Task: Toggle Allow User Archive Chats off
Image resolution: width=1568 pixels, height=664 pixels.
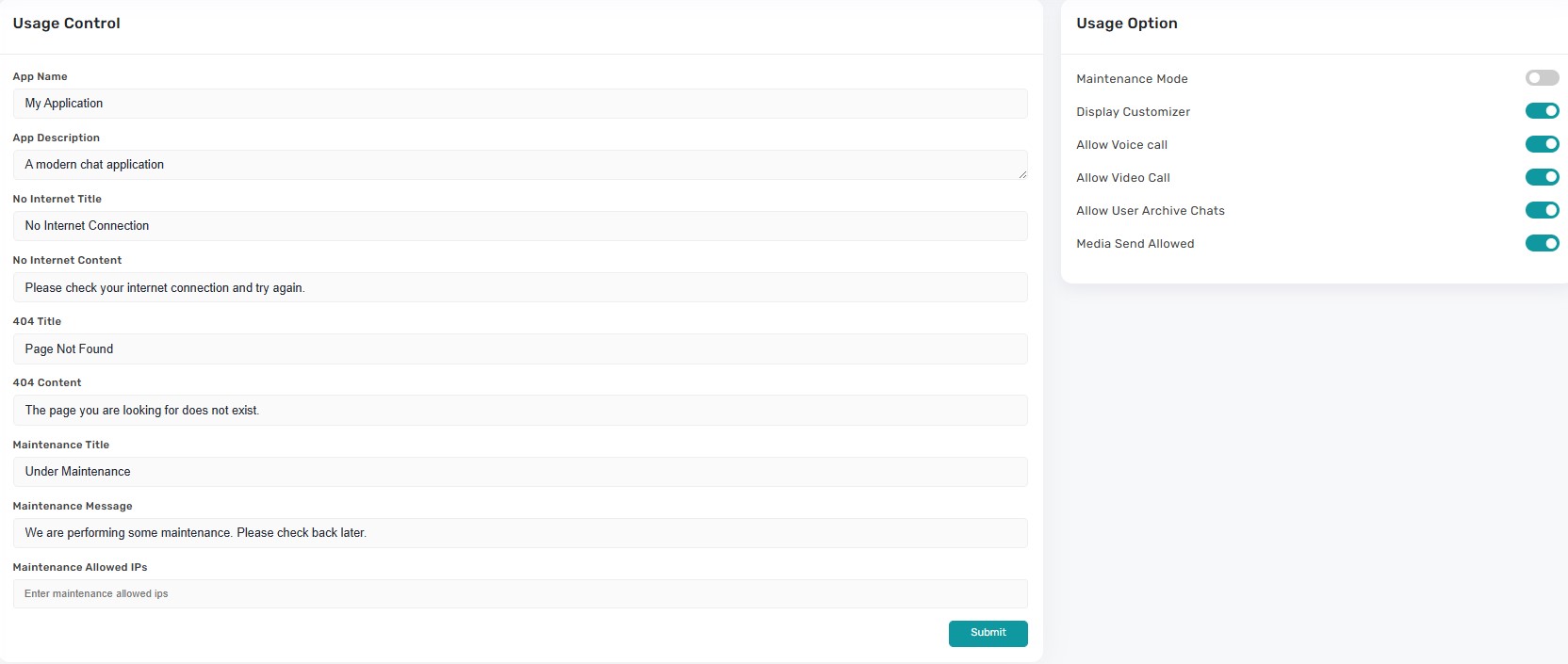Action: point(1542,210)
